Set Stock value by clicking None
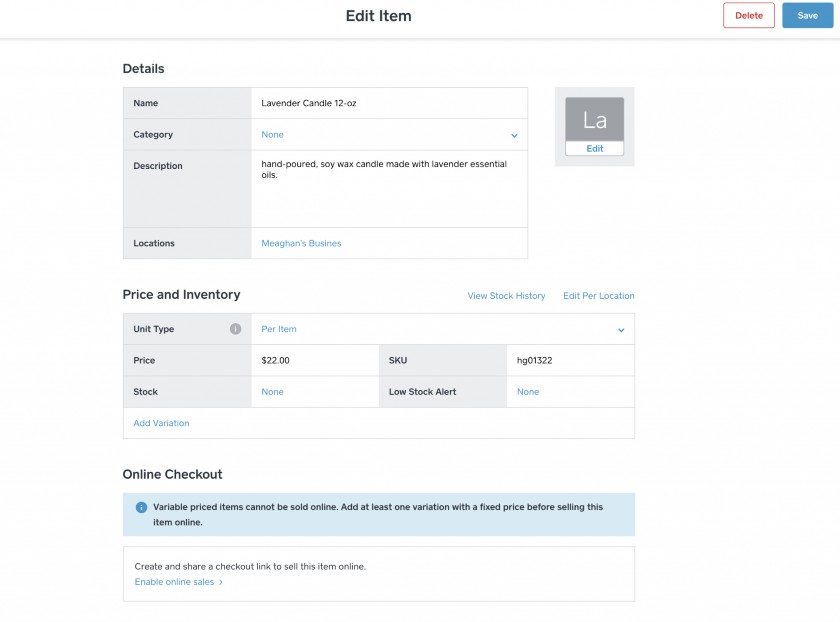Screen dimensions: 840x622 [272, 392]
